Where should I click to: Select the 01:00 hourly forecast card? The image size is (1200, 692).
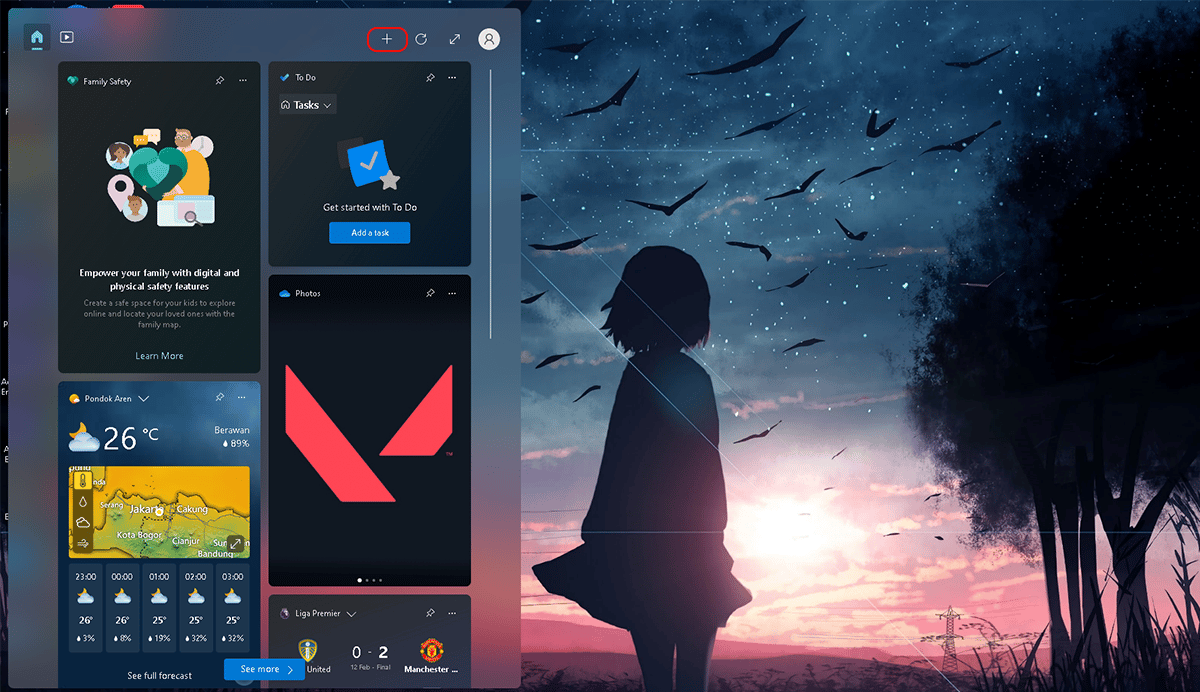(159, 608)
